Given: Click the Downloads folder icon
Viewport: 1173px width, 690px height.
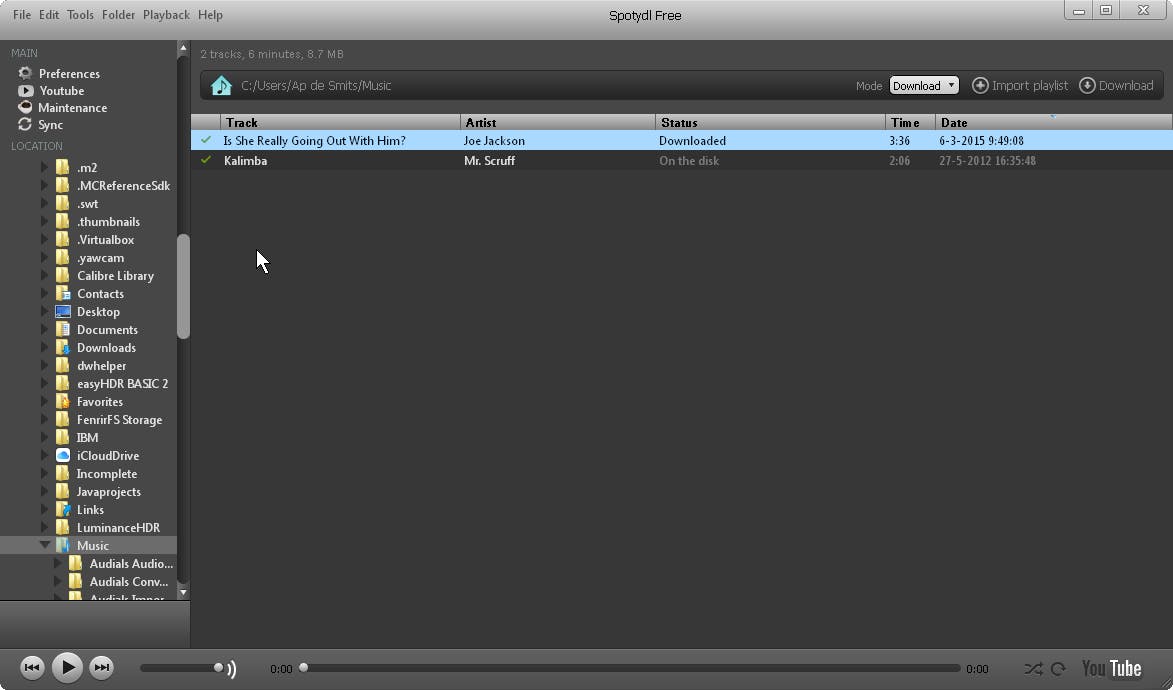Looking at the screenshot, I should point(63,347).
